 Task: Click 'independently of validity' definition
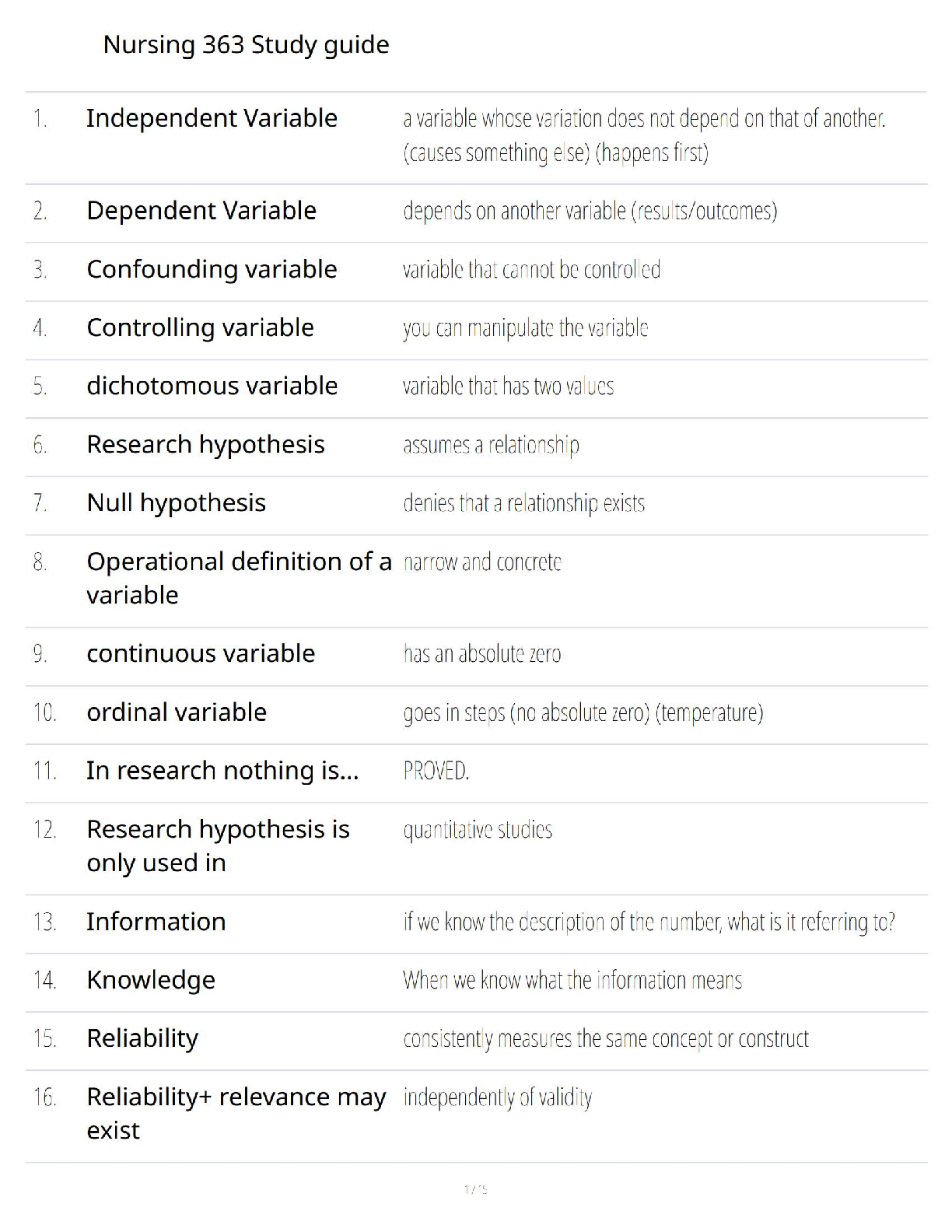click(x=498, y=1097)
